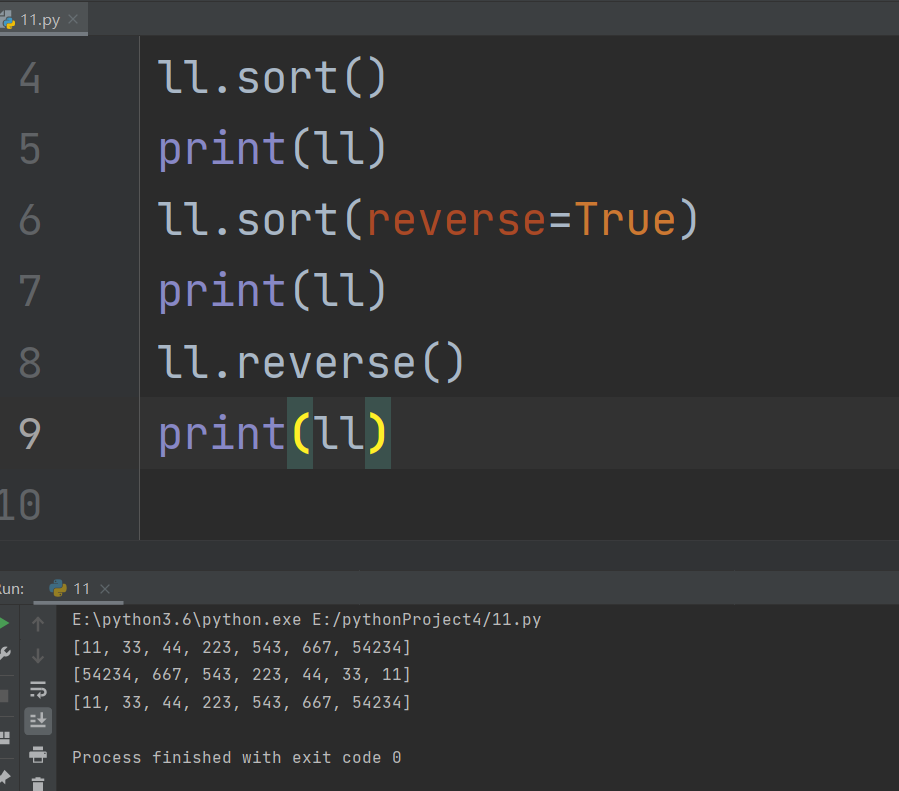Click the highlighted print(ll) on line 9
This screenshot has height=791, width=899.
point(272,433)
